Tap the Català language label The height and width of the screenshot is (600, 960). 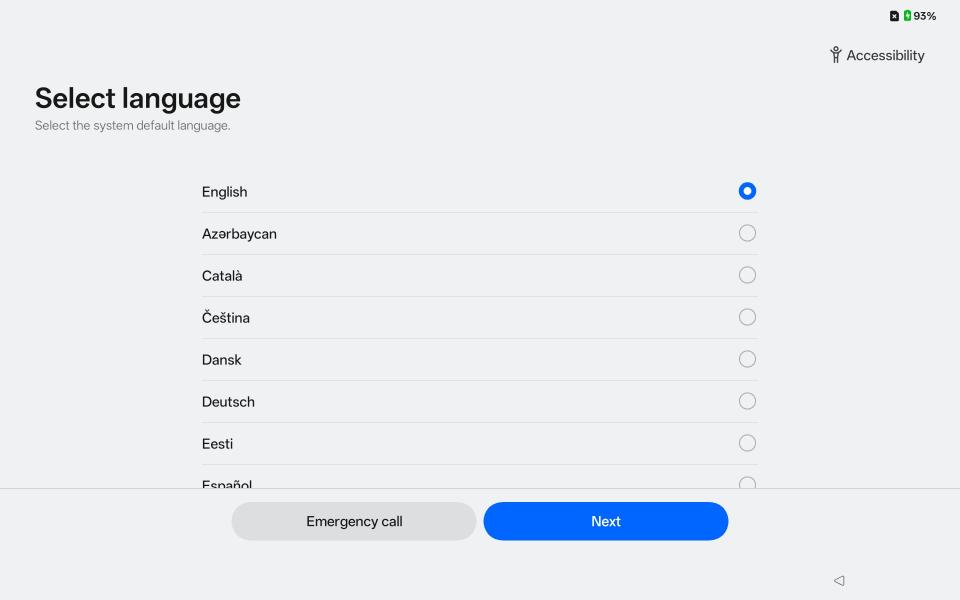[x=222, y=276]
